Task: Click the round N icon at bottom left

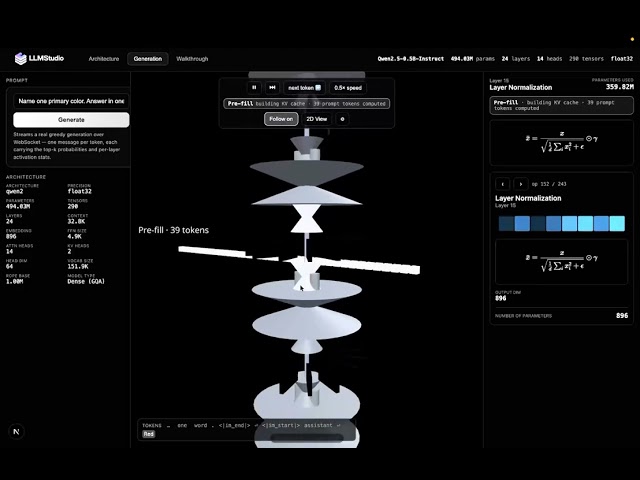Action: pos(16,431)
